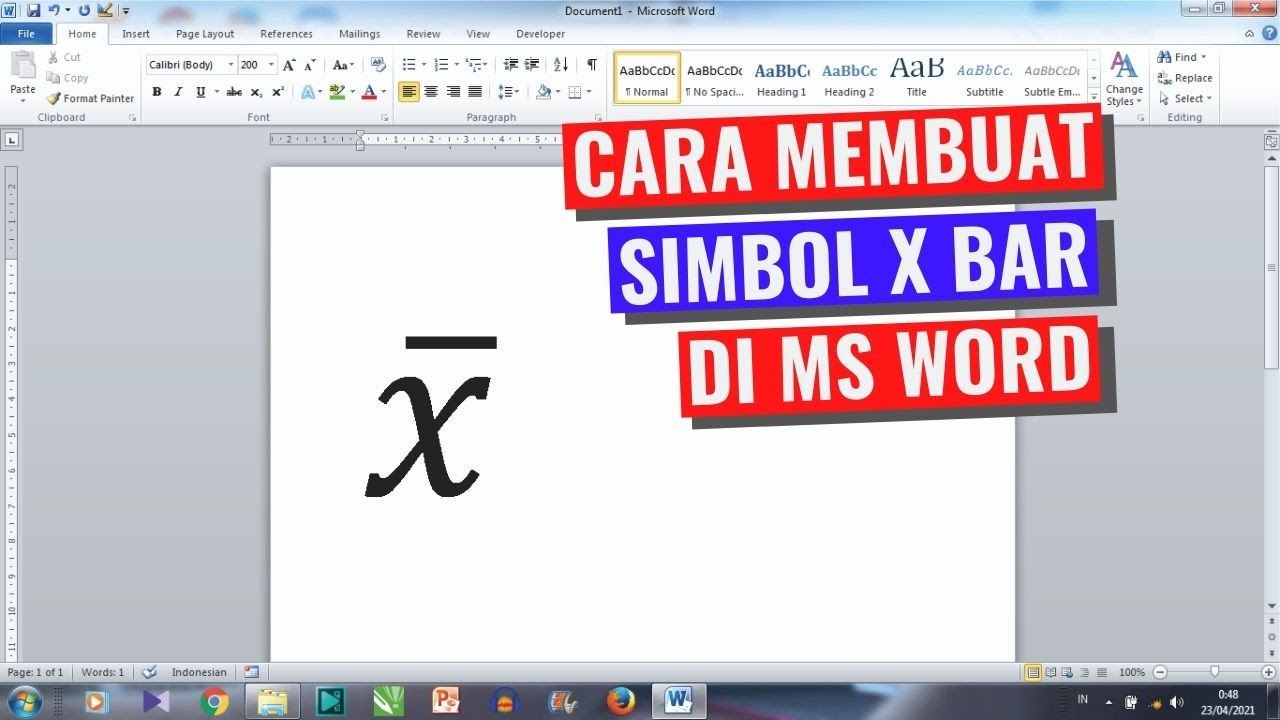Click Text Effects icon
This screenshot has height=720, width=1280.
coord(308,92)
